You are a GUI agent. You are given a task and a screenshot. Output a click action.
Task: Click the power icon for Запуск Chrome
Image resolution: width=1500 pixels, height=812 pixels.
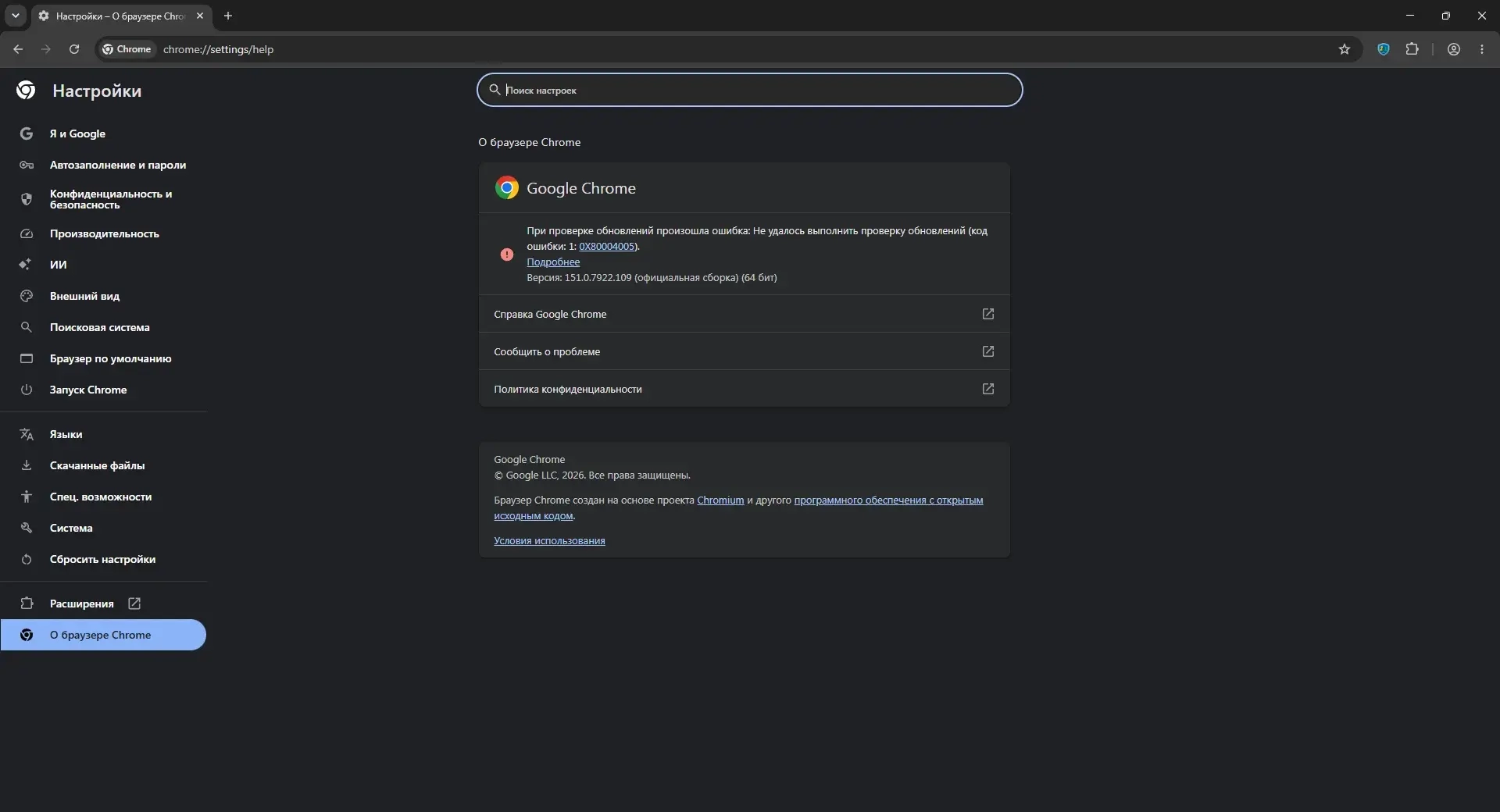coord(27,390)
